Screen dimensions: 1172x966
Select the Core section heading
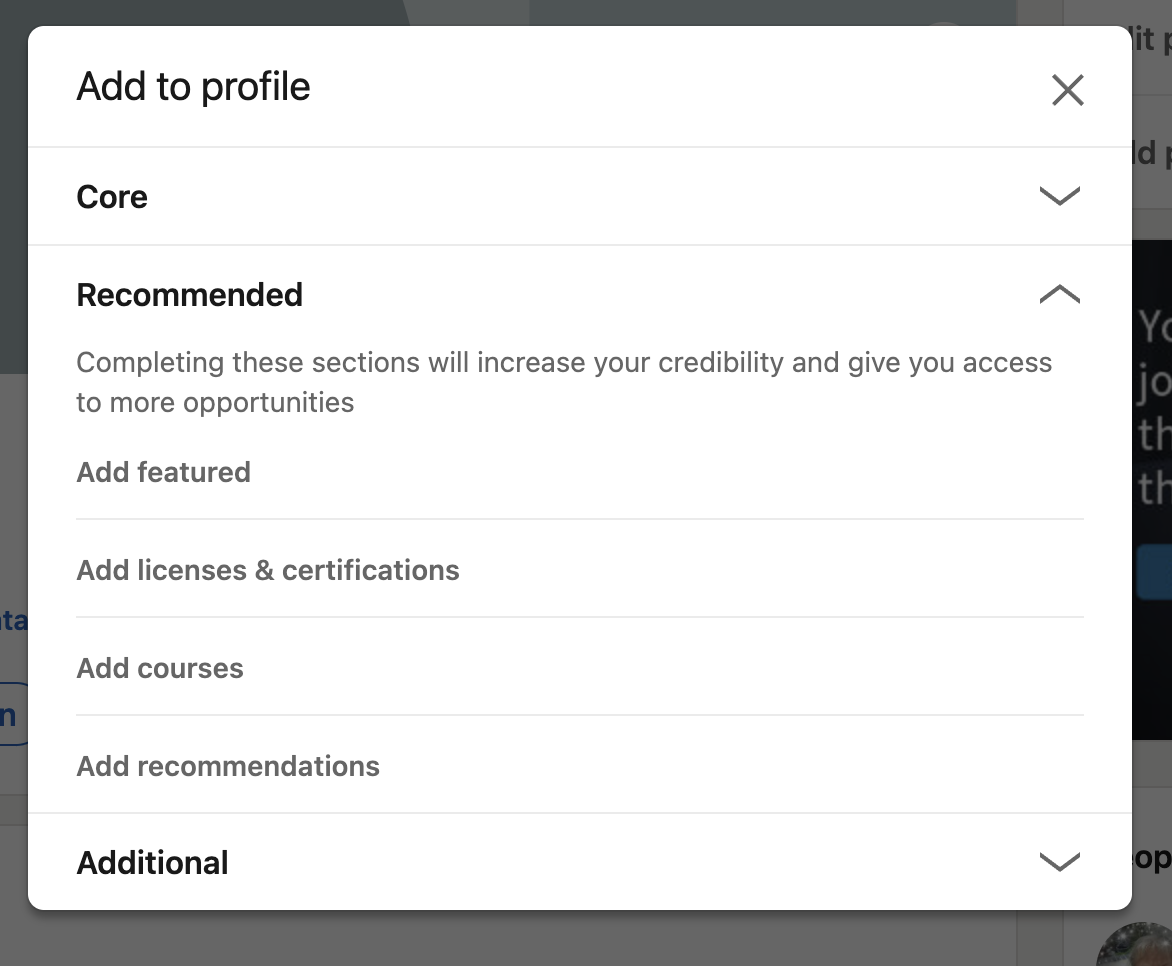112,197
